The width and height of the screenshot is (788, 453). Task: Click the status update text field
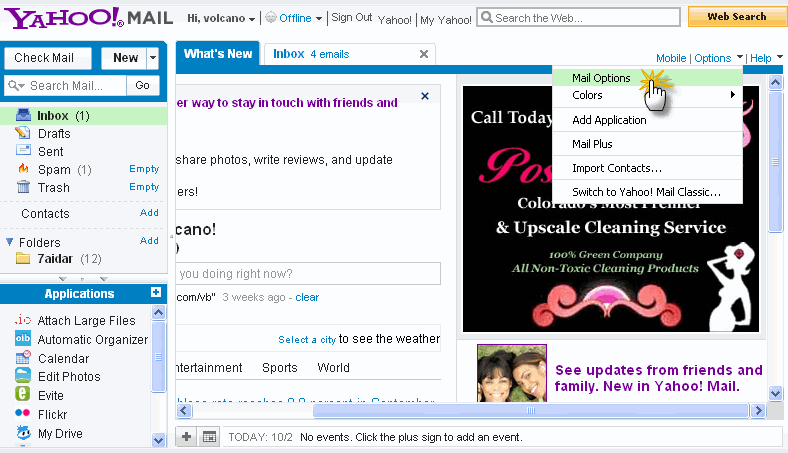click(x=309, y=274)
